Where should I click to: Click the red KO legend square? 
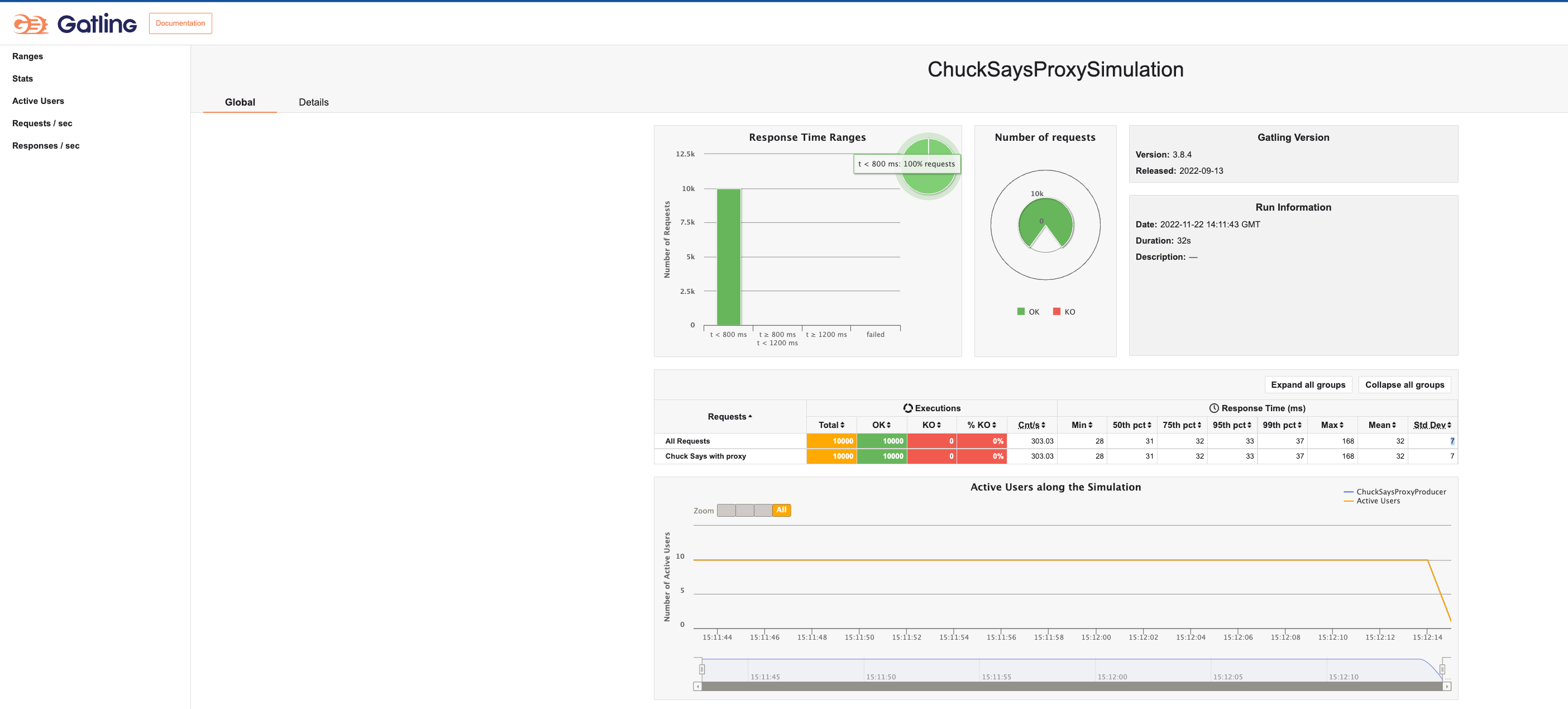[x=1057, y=311]
